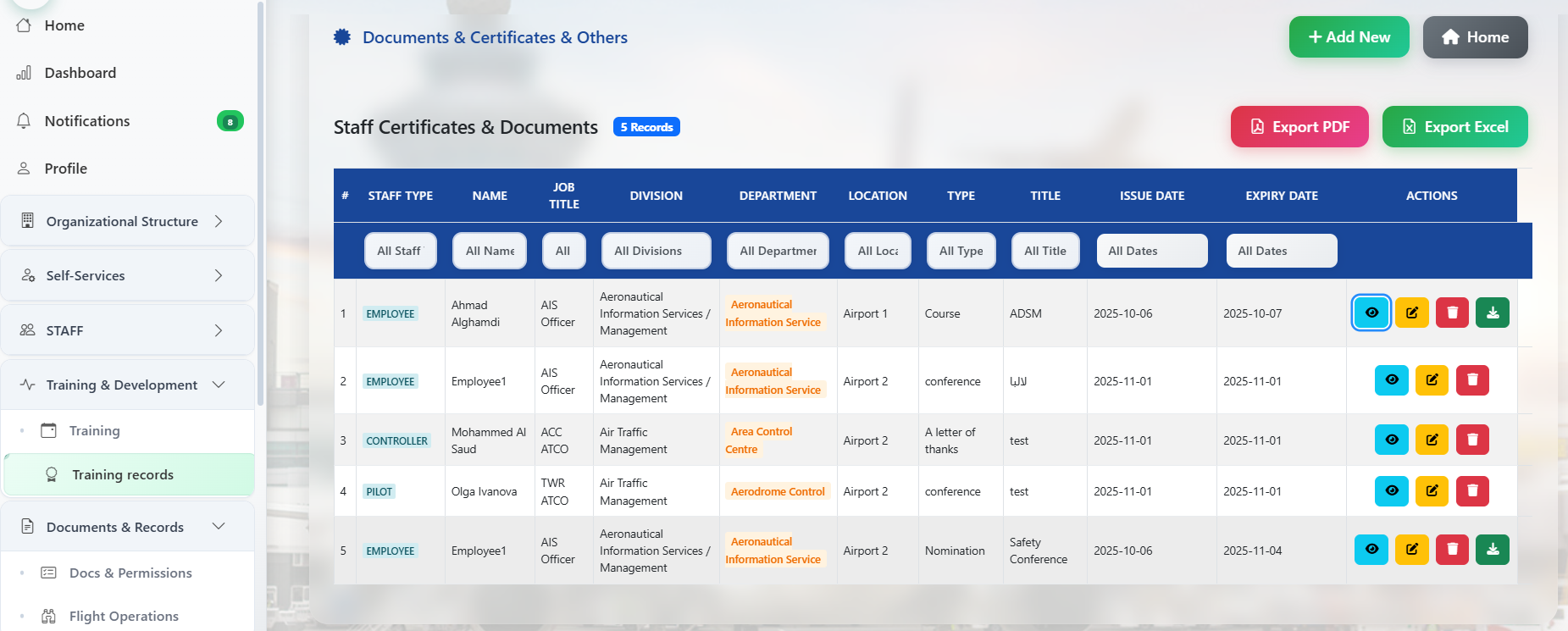Open the Dashboard menu item
This screenshot has height=631, width=1568.
pyautogui.click(x=80, y=73)
